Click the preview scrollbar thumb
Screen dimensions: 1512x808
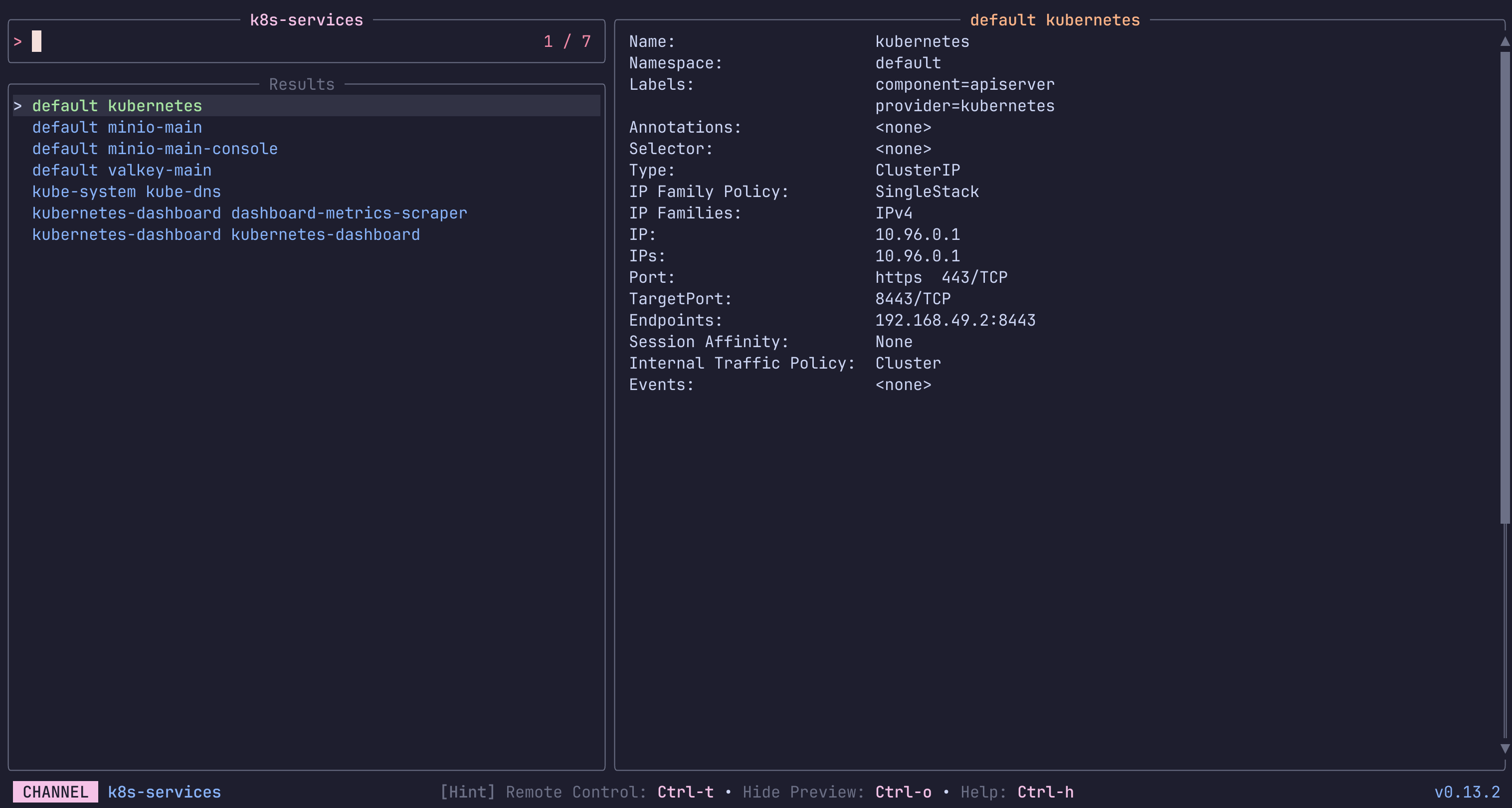tap(1505, 288)
